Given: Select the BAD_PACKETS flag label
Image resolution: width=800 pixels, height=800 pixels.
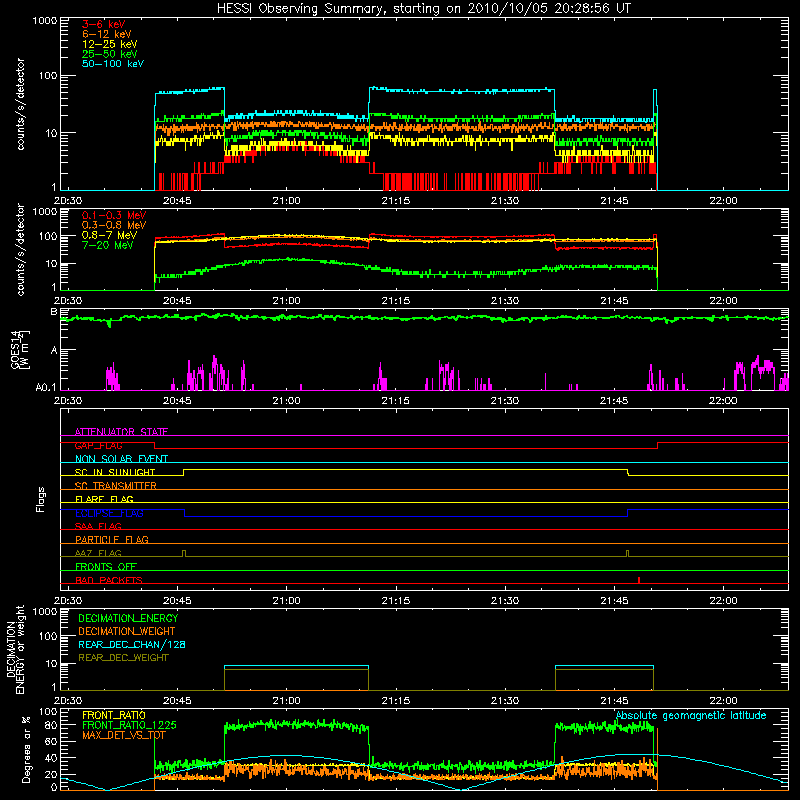Looking at the screenshot, I should tap(109, 580).
